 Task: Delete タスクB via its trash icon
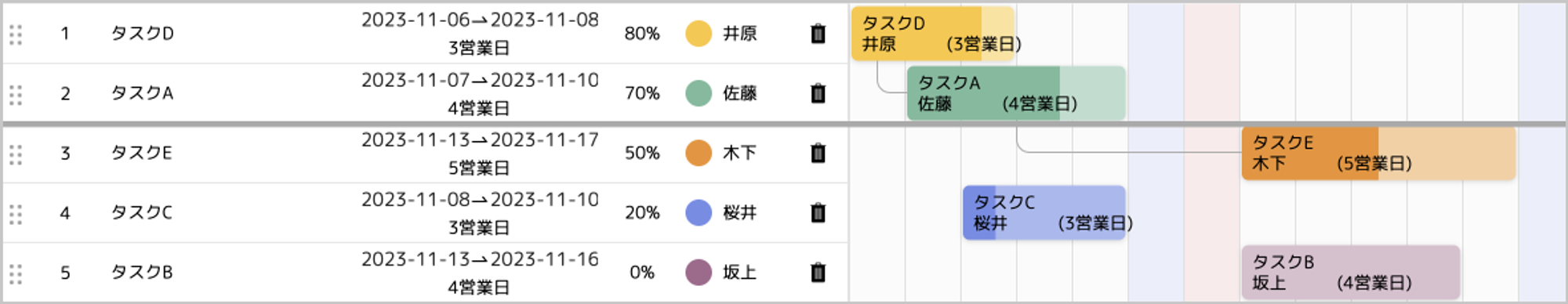click(818, 273)
